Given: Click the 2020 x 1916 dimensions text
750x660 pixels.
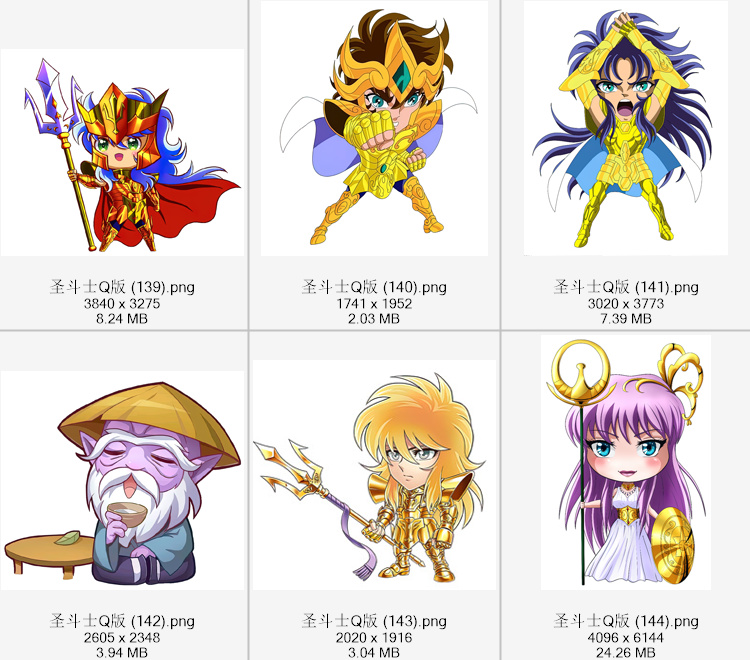Looking at the screenshot, I should click(x=374, y=638).
